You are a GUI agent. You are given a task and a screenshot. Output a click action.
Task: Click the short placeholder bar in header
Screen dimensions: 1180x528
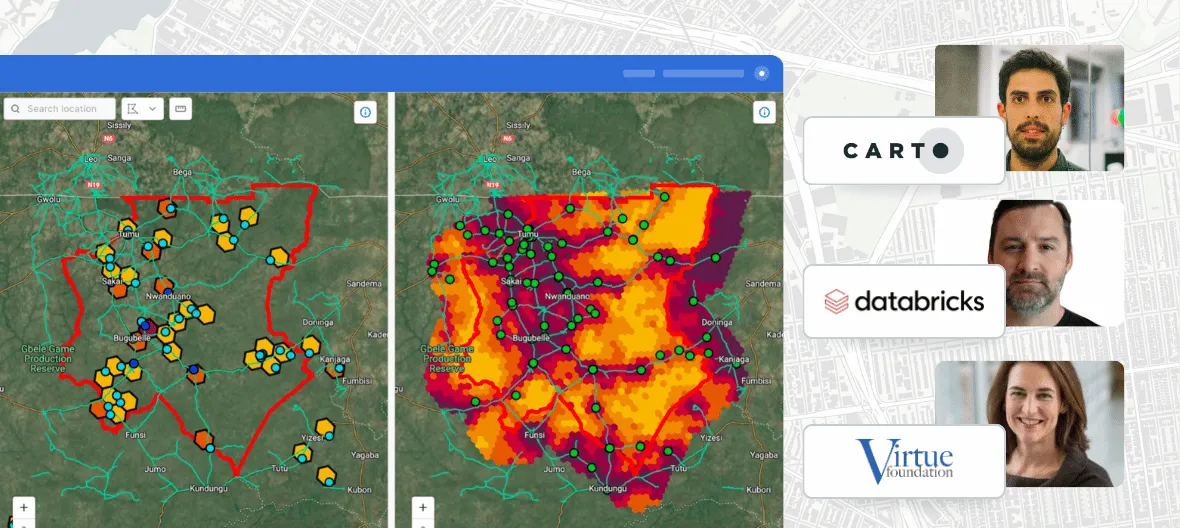click(x=639, y=73)
